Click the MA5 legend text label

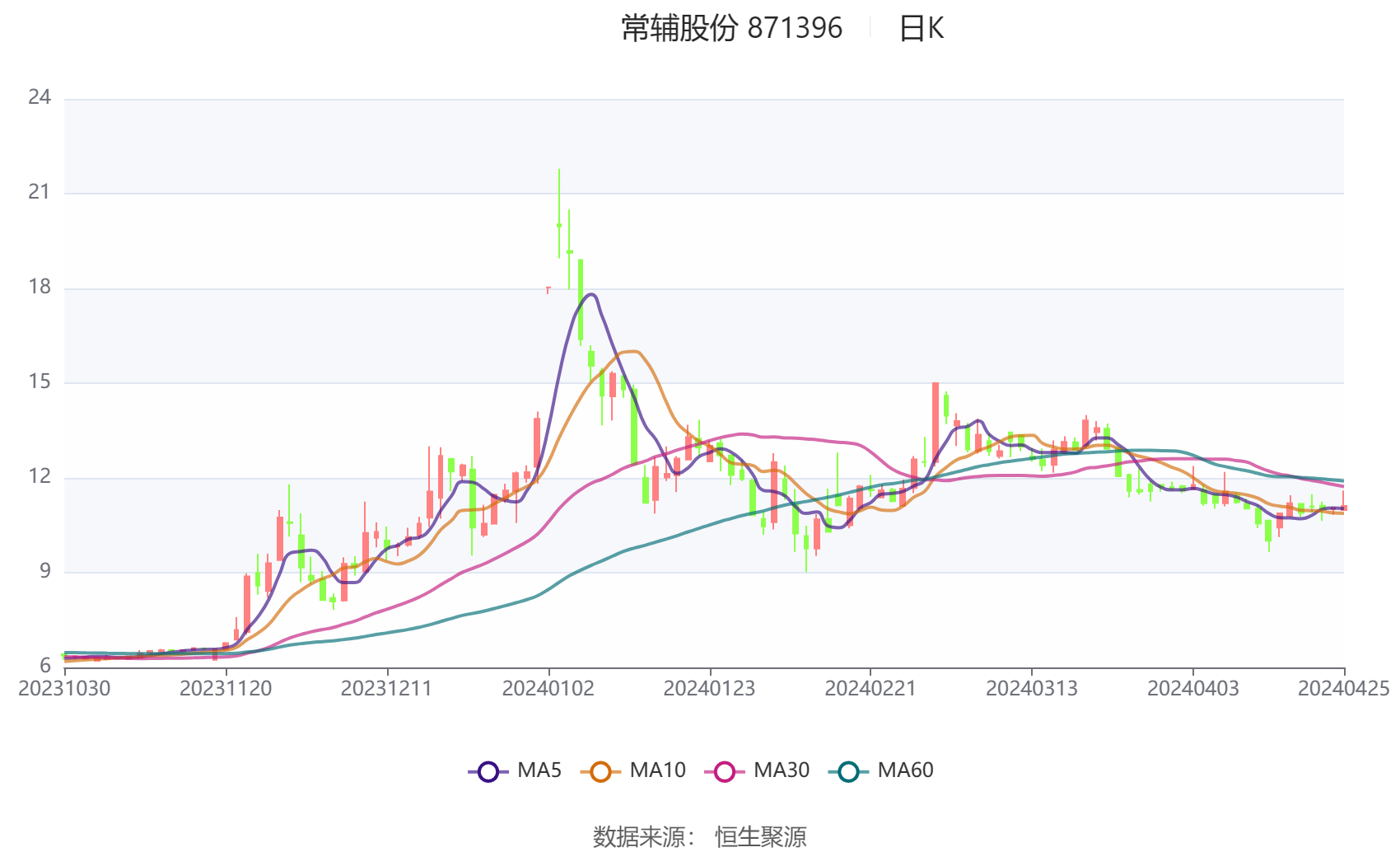tap(539, 770)
